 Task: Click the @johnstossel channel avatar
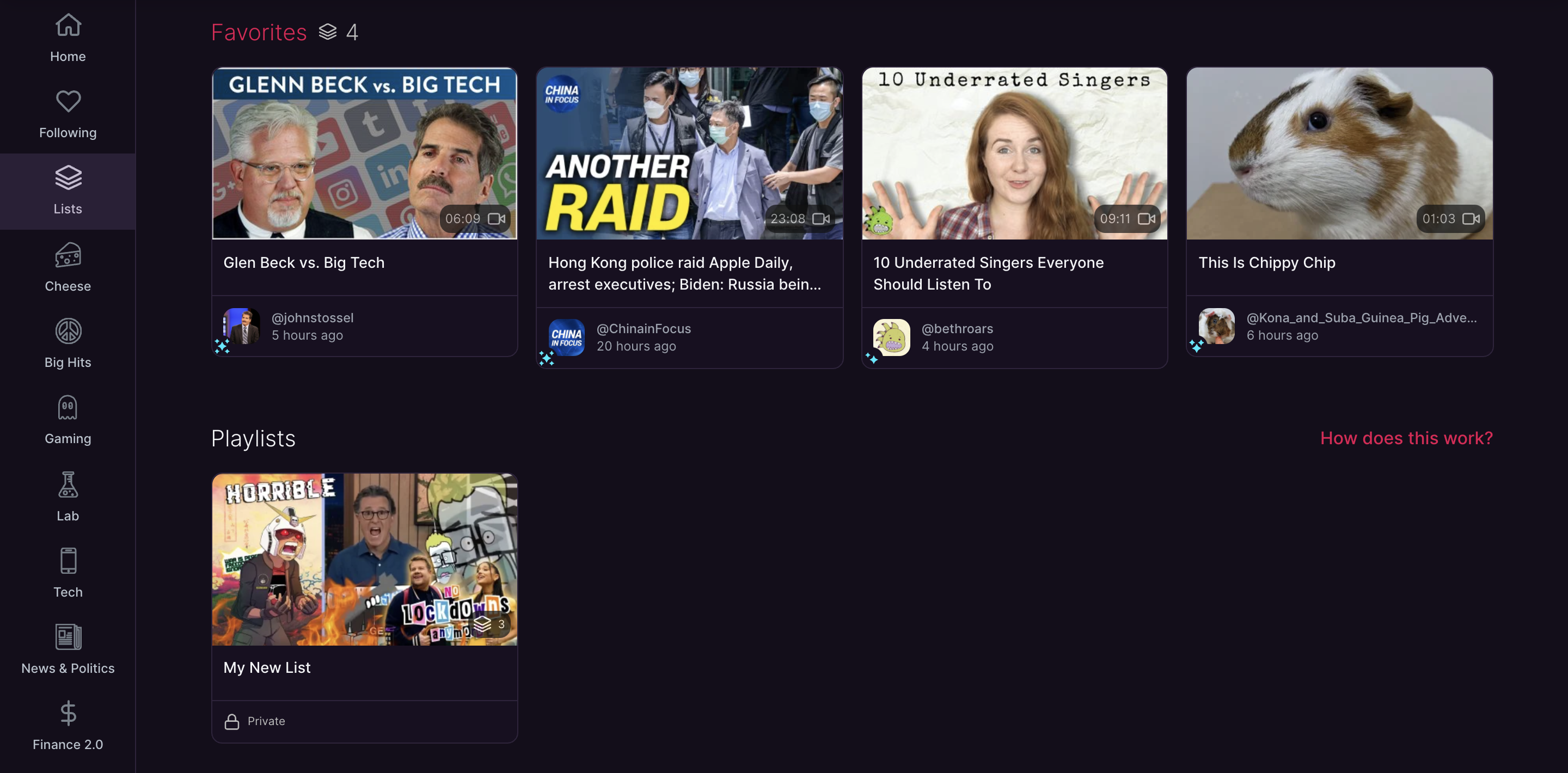tap(241, 326)
